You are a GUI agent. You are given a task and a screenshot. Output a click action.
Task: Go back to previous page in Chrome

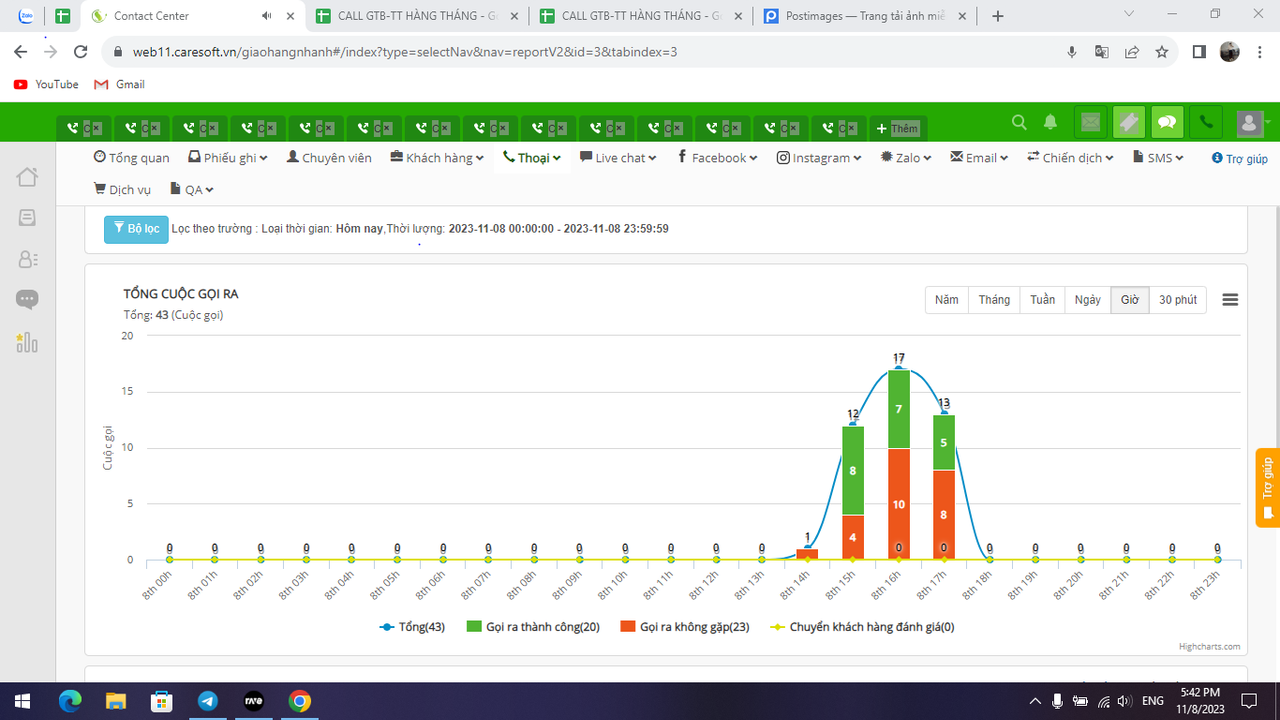pyautogui.click(x=21, y=52)
